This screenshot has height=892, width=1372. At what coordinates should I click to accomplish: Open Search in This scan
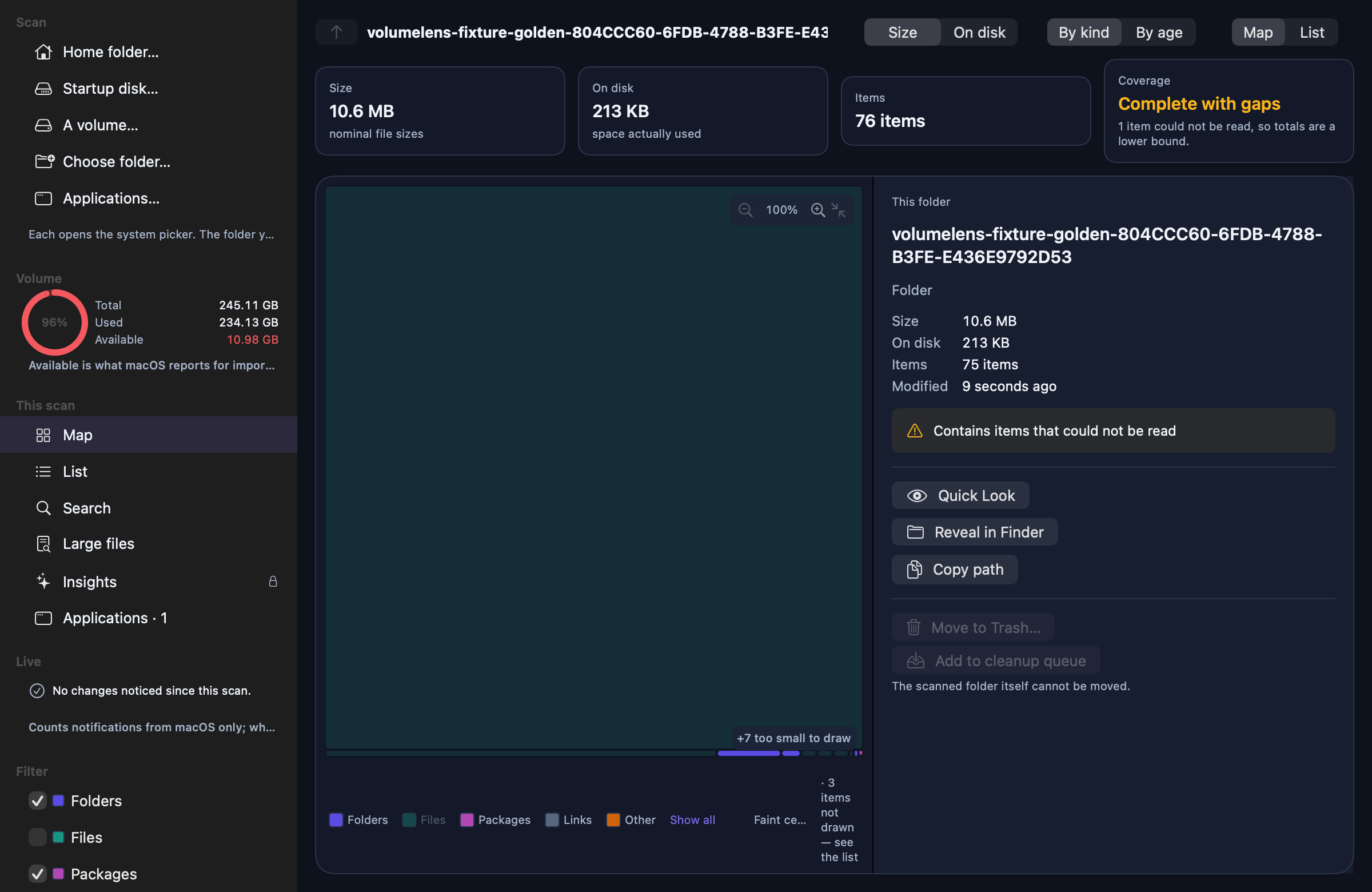(149, 508)
